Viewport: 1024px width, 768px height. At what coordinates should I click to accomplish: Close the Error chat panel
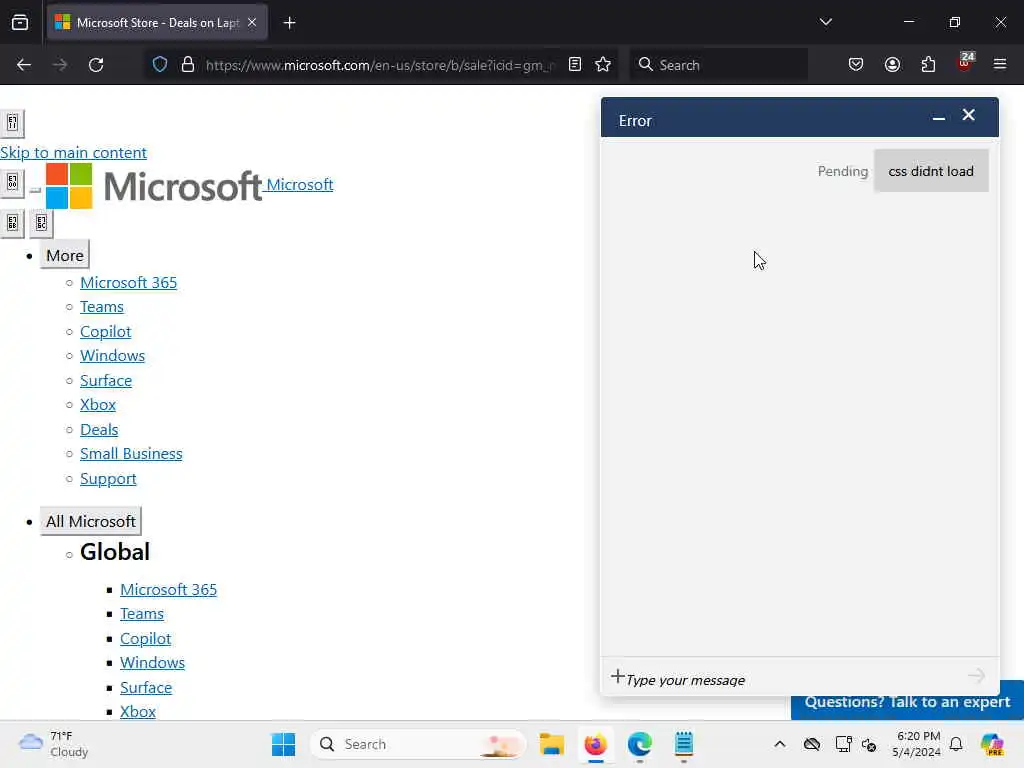tap(968, 116)
